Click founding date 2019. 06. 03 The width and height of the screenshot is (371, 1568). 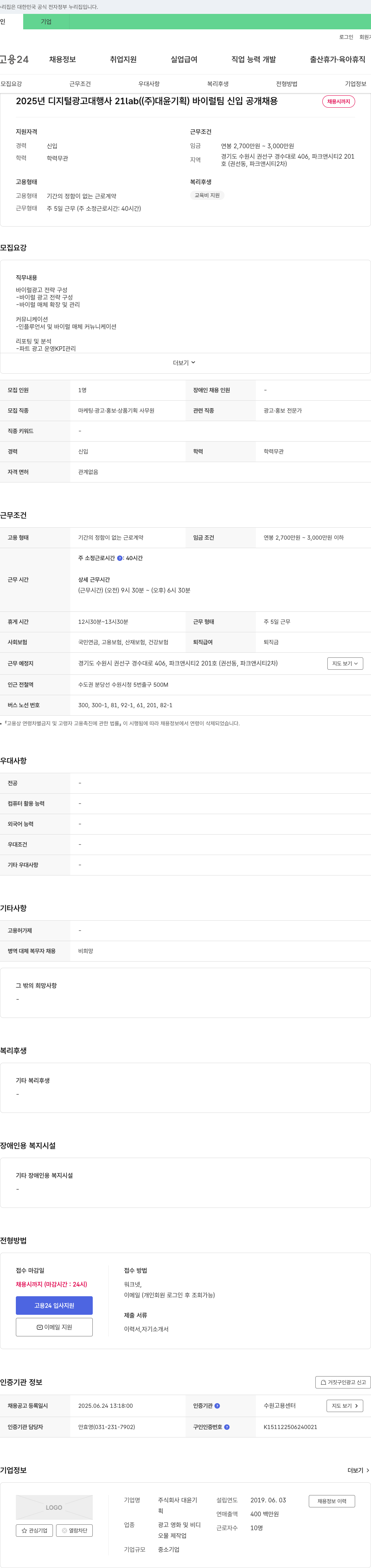pos(268,1500)
